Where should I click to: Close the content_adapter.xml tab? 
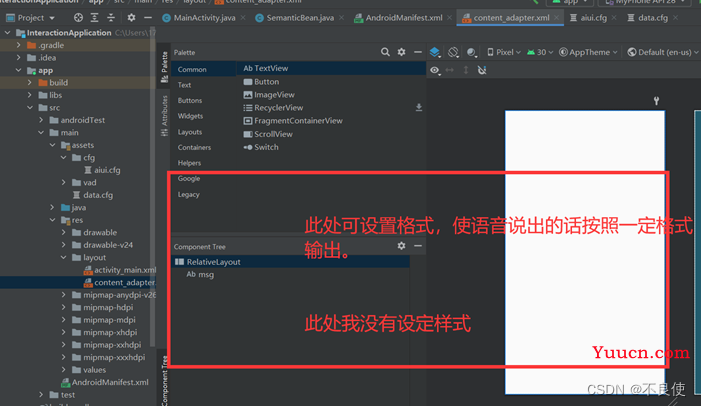click(x=556, y=17)
